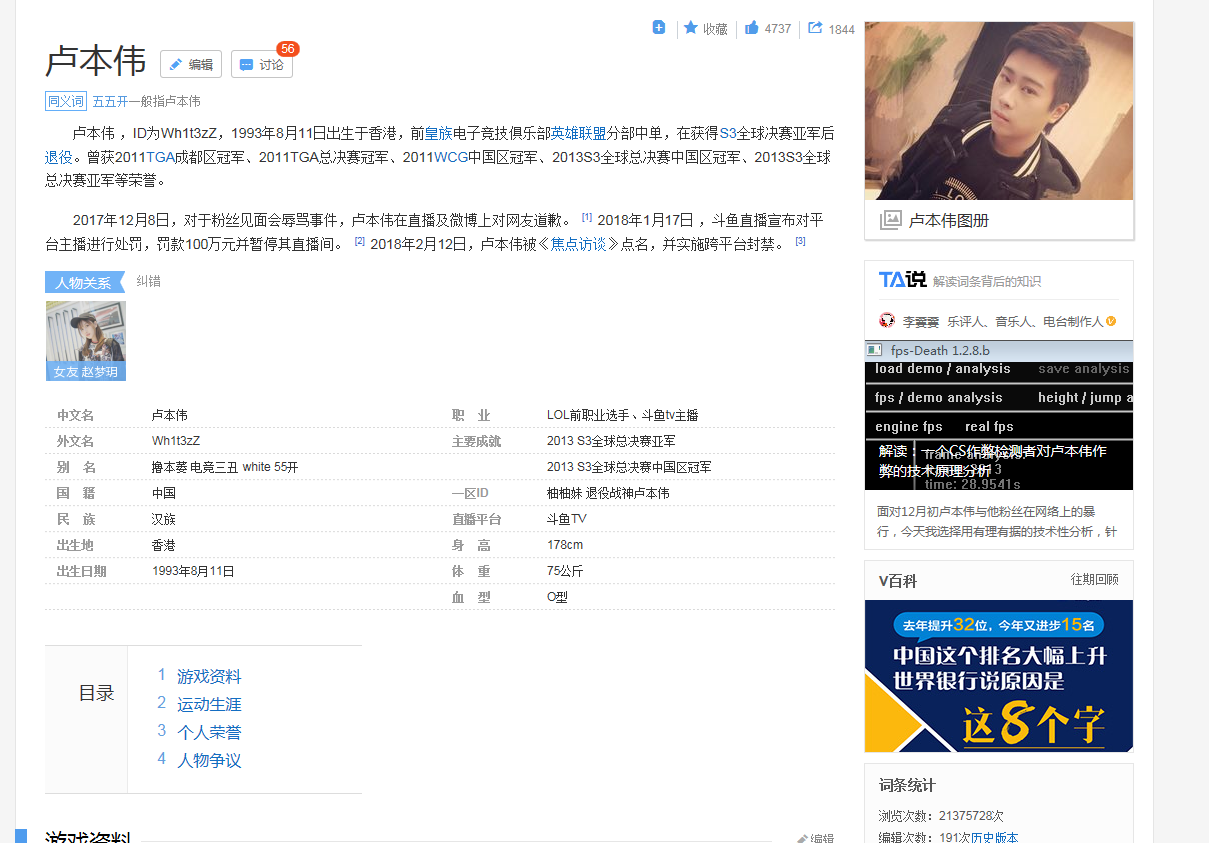
Task: Click the thumbs-up like icon
Action: point(752,28)
